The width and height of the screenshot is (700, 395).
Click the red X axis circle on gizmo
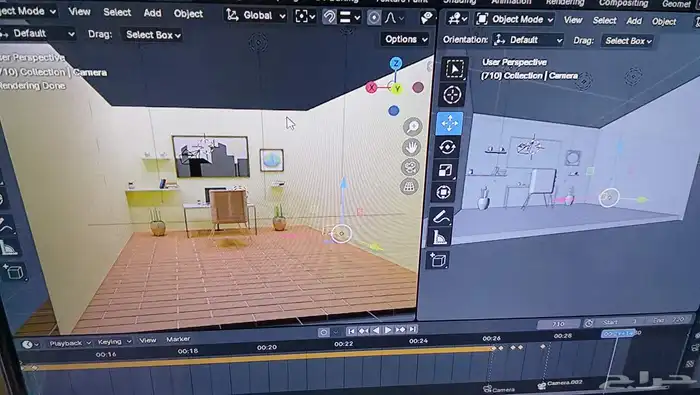click(x=371, y=87)
